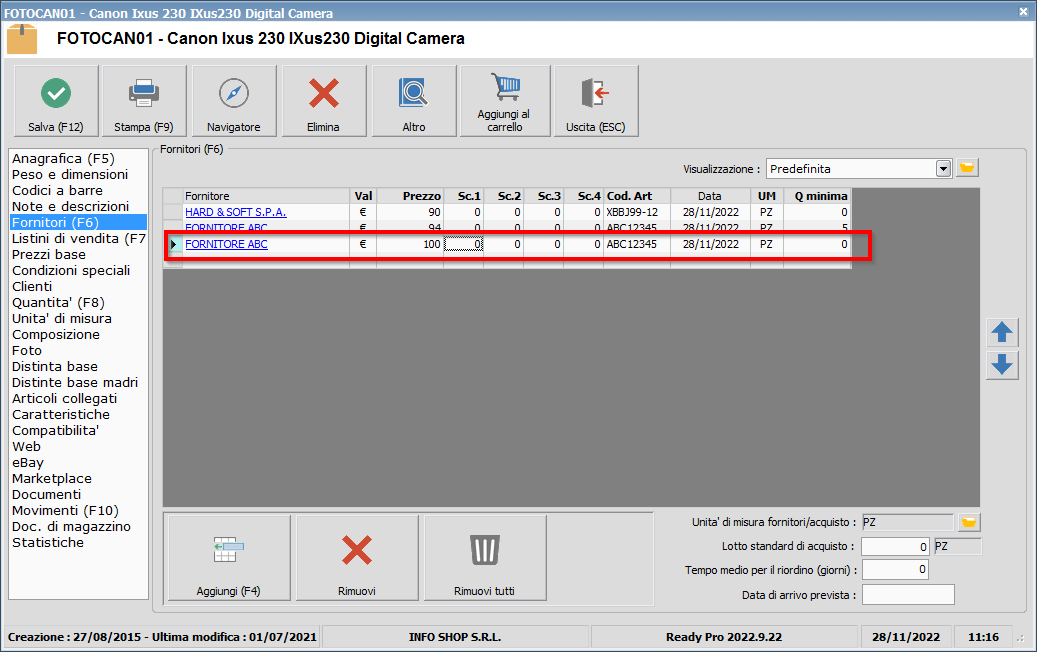Open the Distinta base section

point(55,366)
